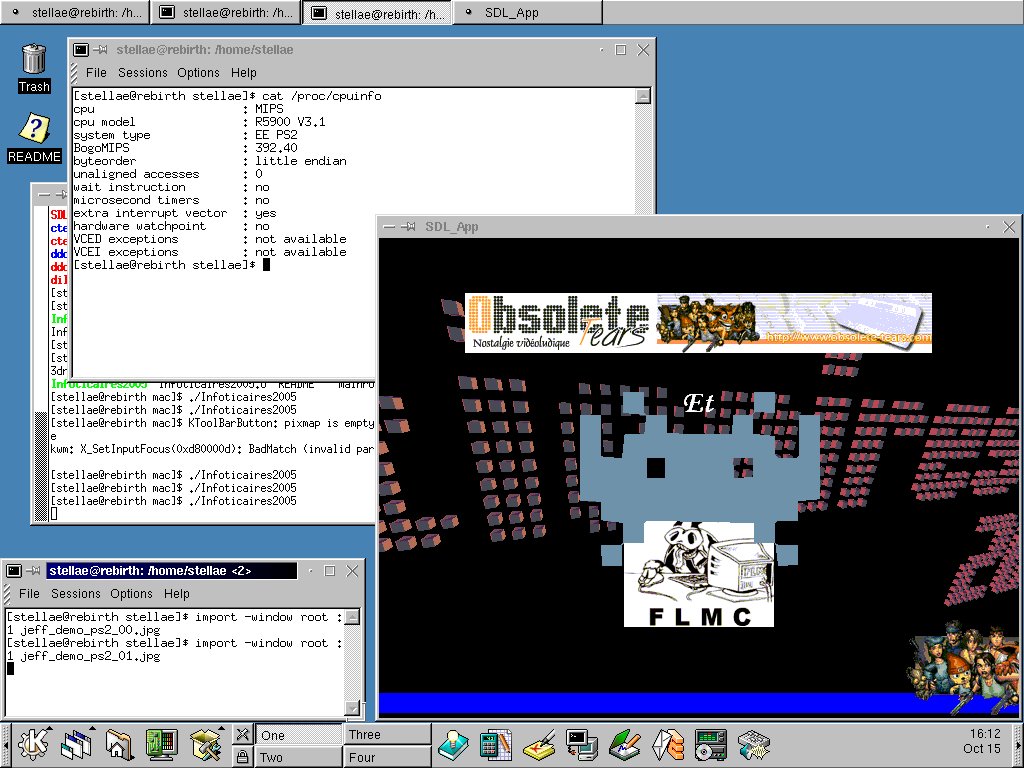Open the Trash desktop icon

[33, 68]
